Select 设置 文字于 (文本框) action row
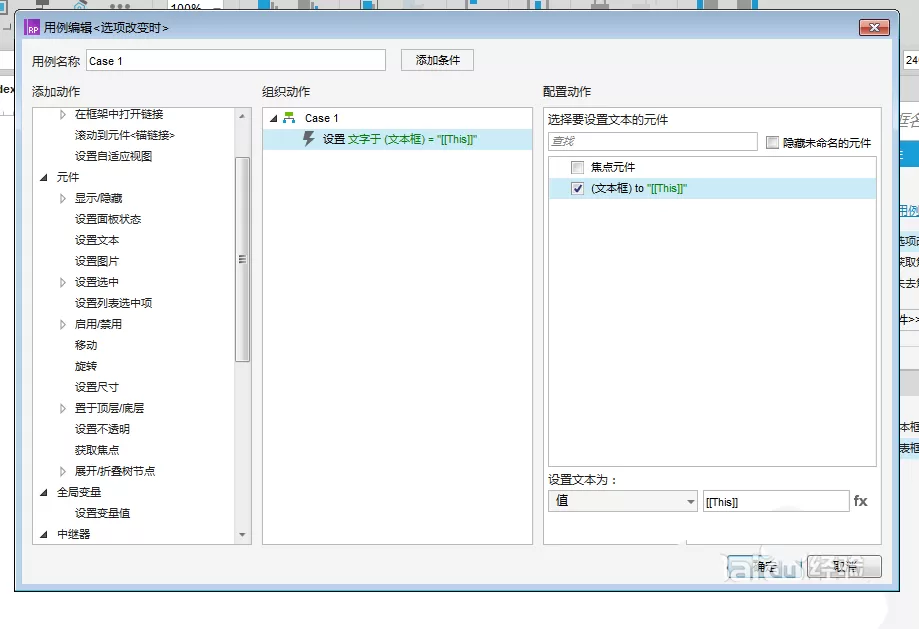Image resolution: width=919 pixels, height=629 pixels. (x=397, y=140)
